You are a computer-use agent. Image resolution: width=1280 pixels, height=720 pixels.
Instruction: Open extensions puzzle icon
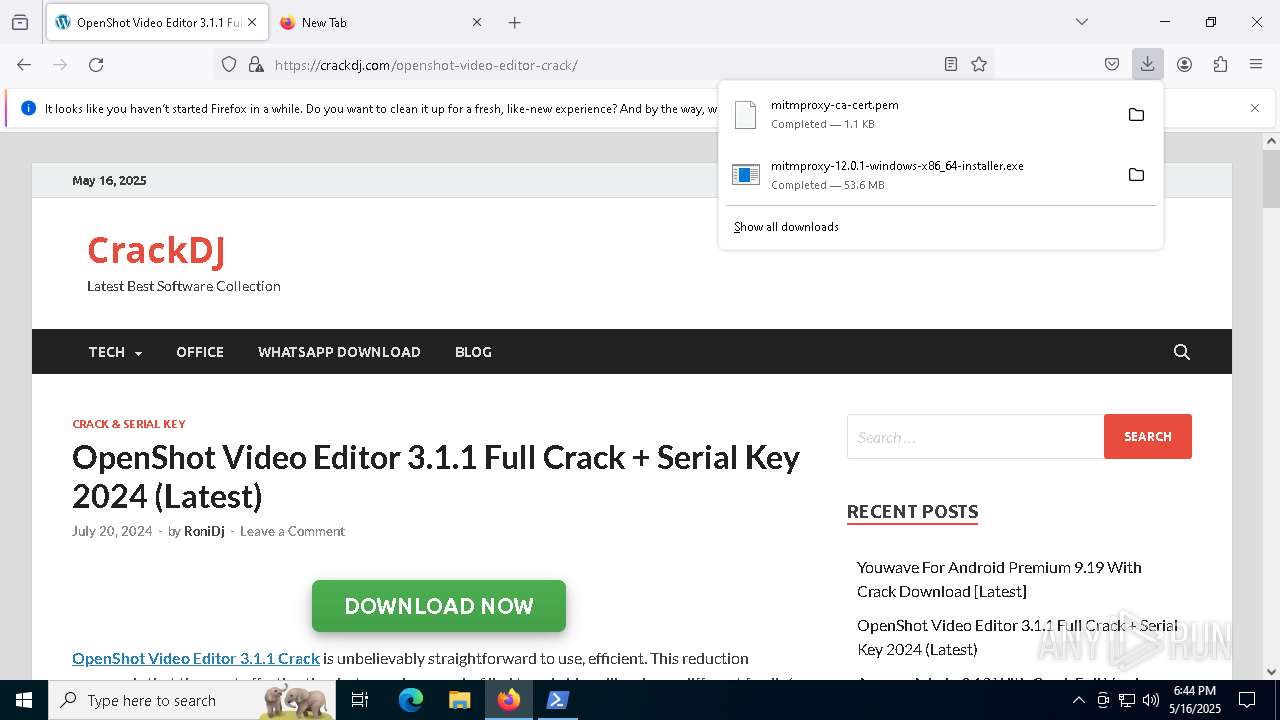[1220, 64]
